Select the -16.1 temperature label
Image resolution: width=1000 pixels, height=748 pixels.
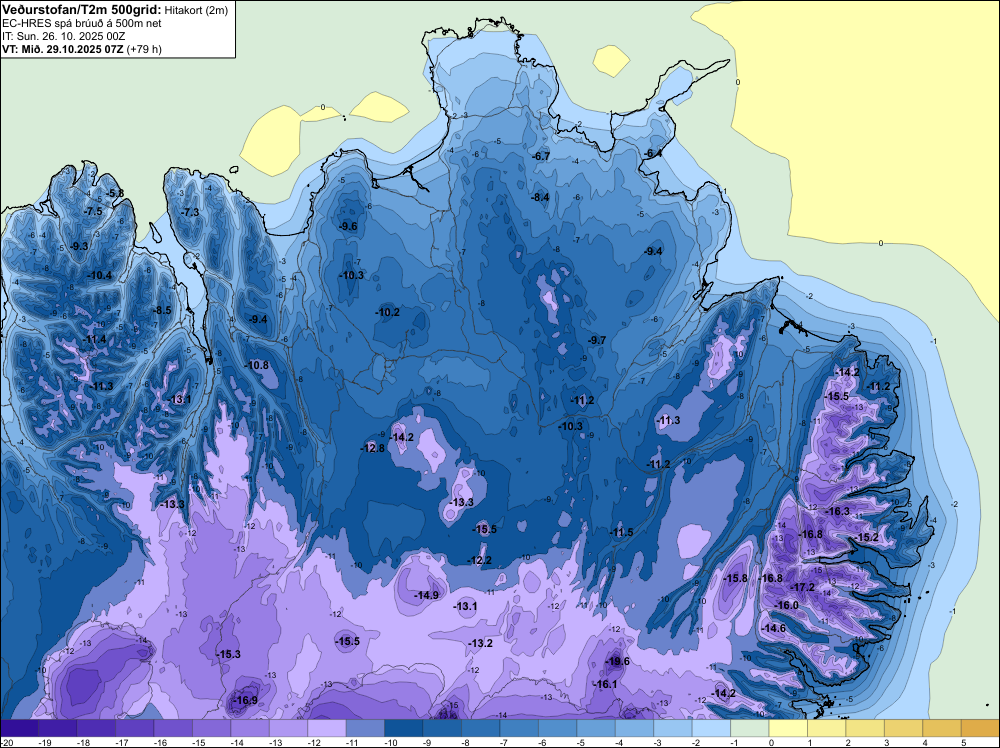pyautogui.click(x=605, y=684)
